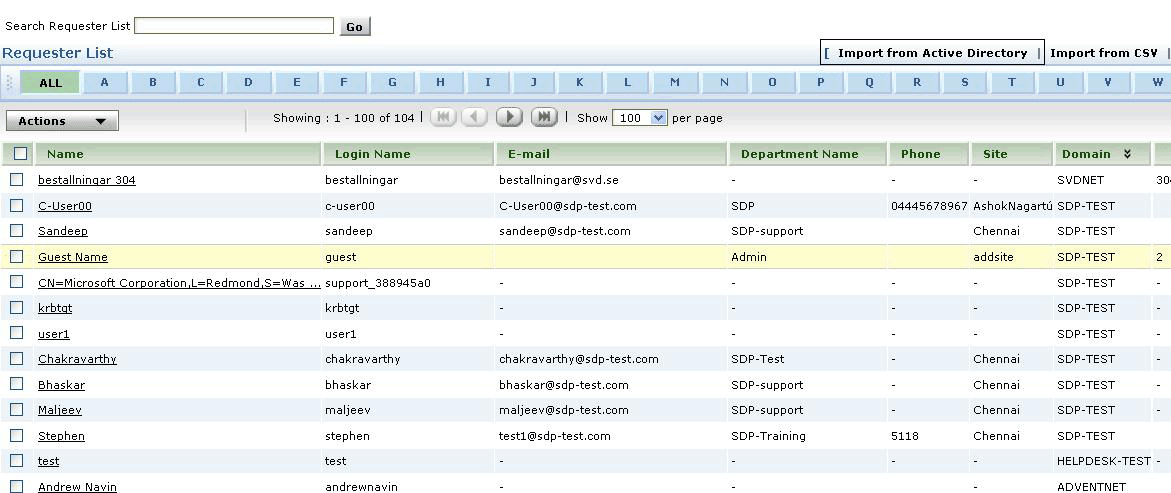Filter requesters by letter M
Viewport: 1171px width, 493px height.
click(675, 83)
